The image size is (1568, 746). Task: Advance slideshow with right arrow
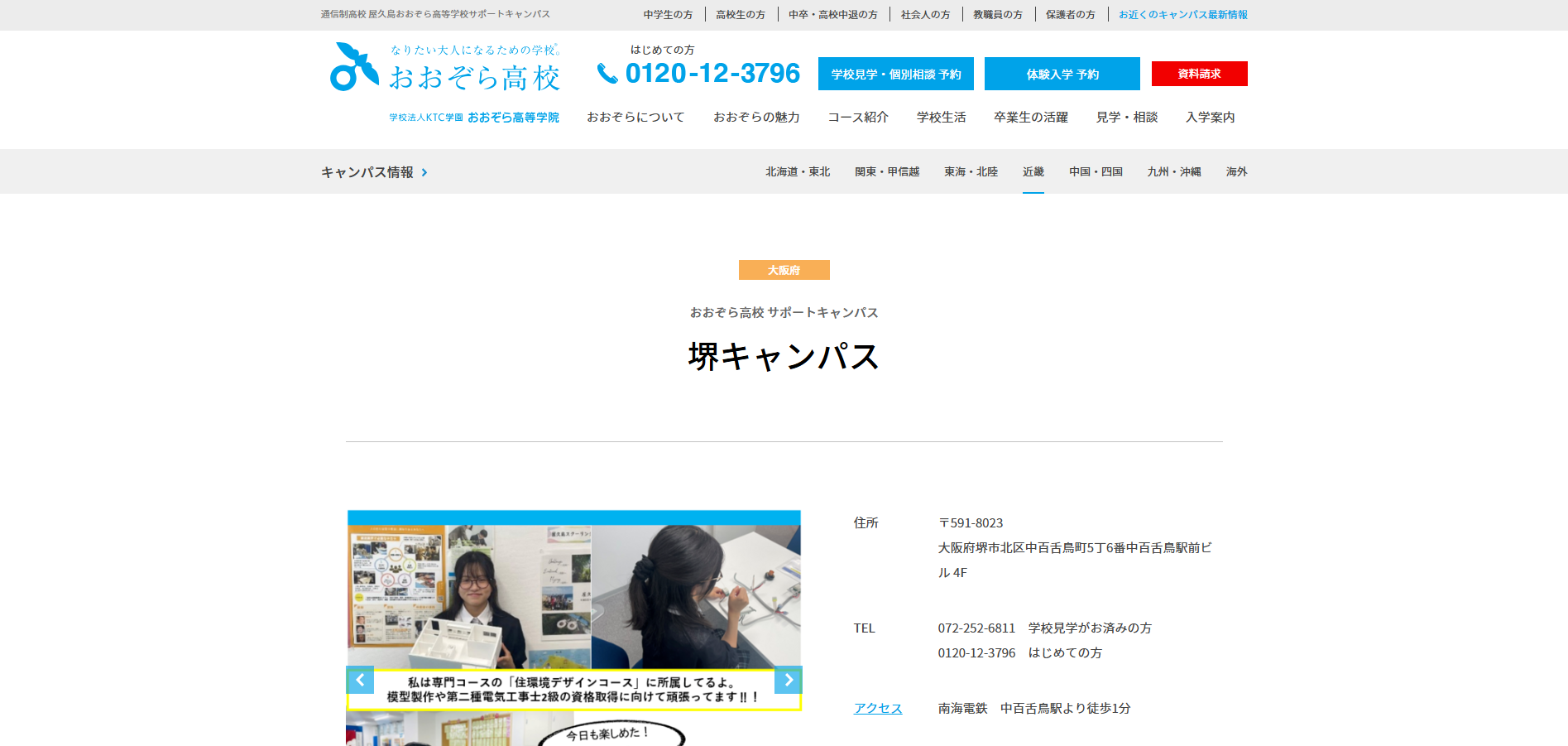pyautogui.click(x=789, y=680)
